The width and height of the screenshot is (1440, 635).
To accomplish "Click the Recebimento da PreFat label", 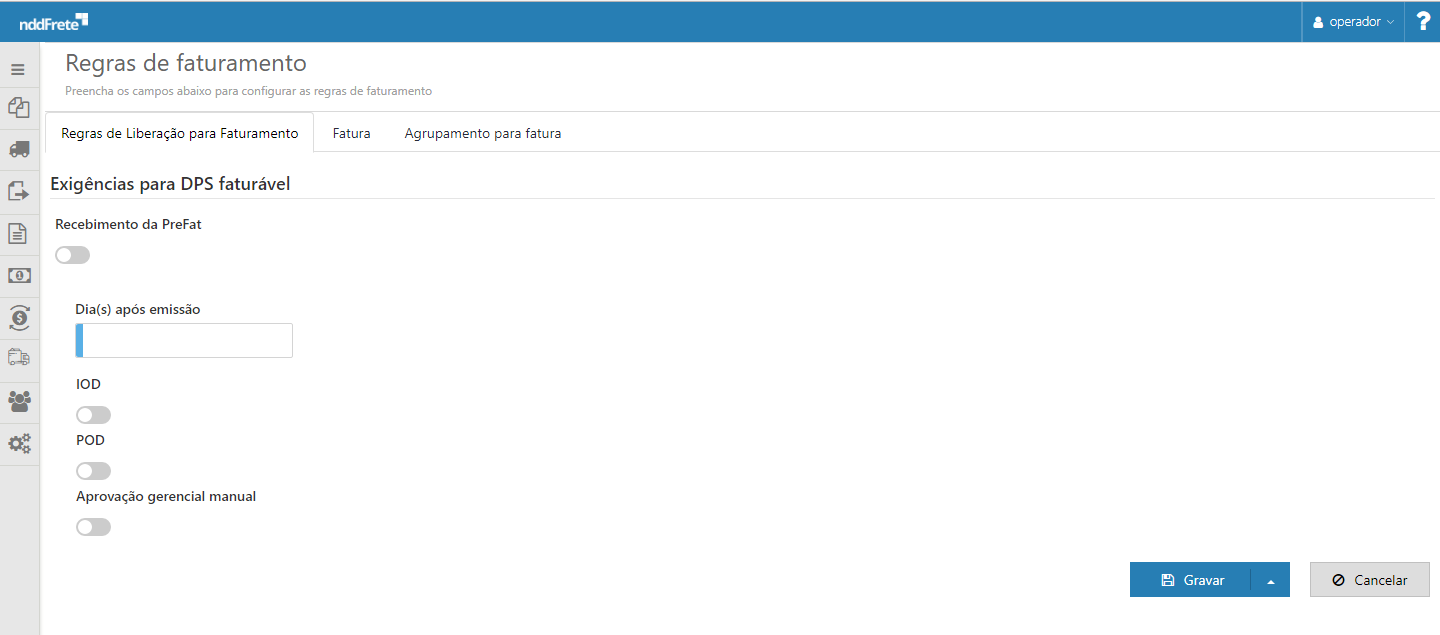I will pyautogui.click(x=128, y=224).
